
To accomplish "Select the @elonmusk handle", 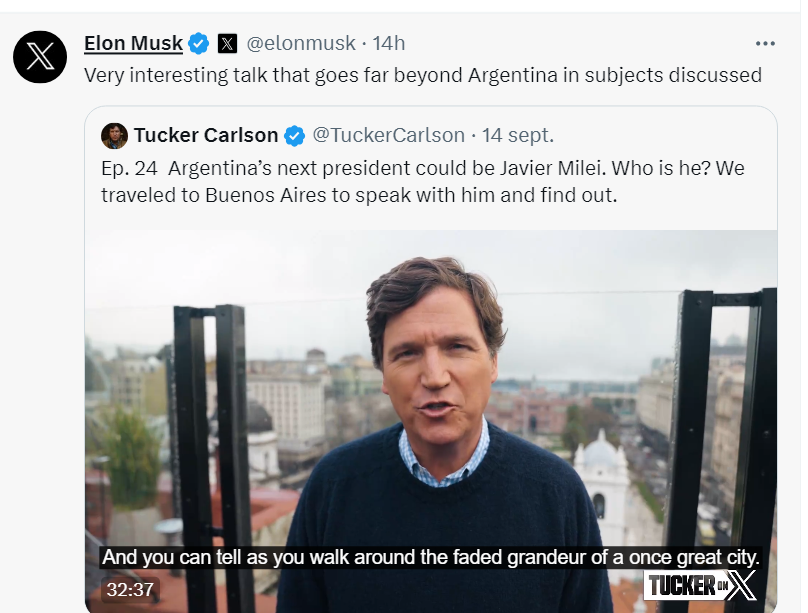I will [x=301, y=43].
